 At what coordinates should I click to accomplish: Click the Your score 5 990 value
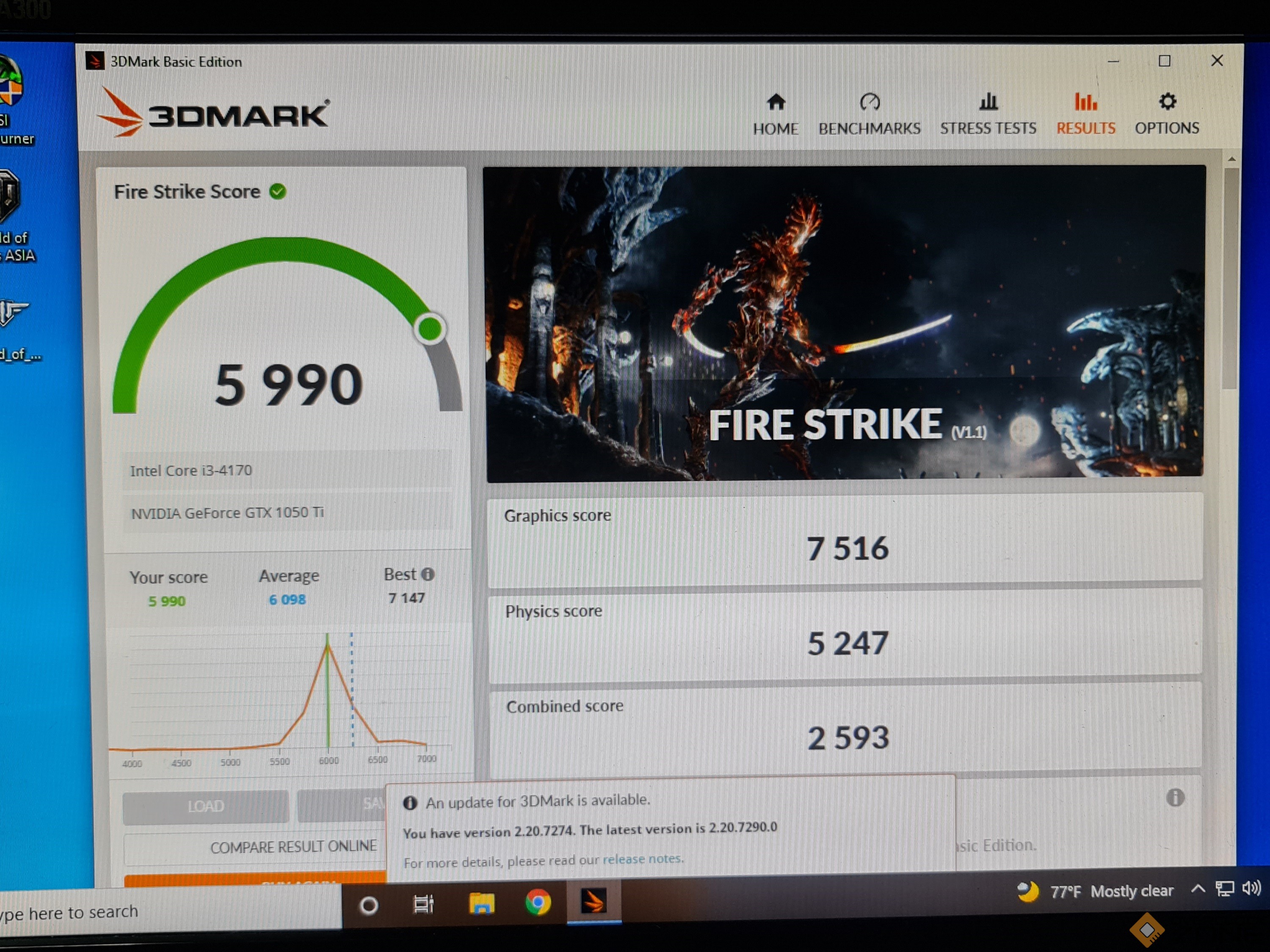(x=166, y=601)
